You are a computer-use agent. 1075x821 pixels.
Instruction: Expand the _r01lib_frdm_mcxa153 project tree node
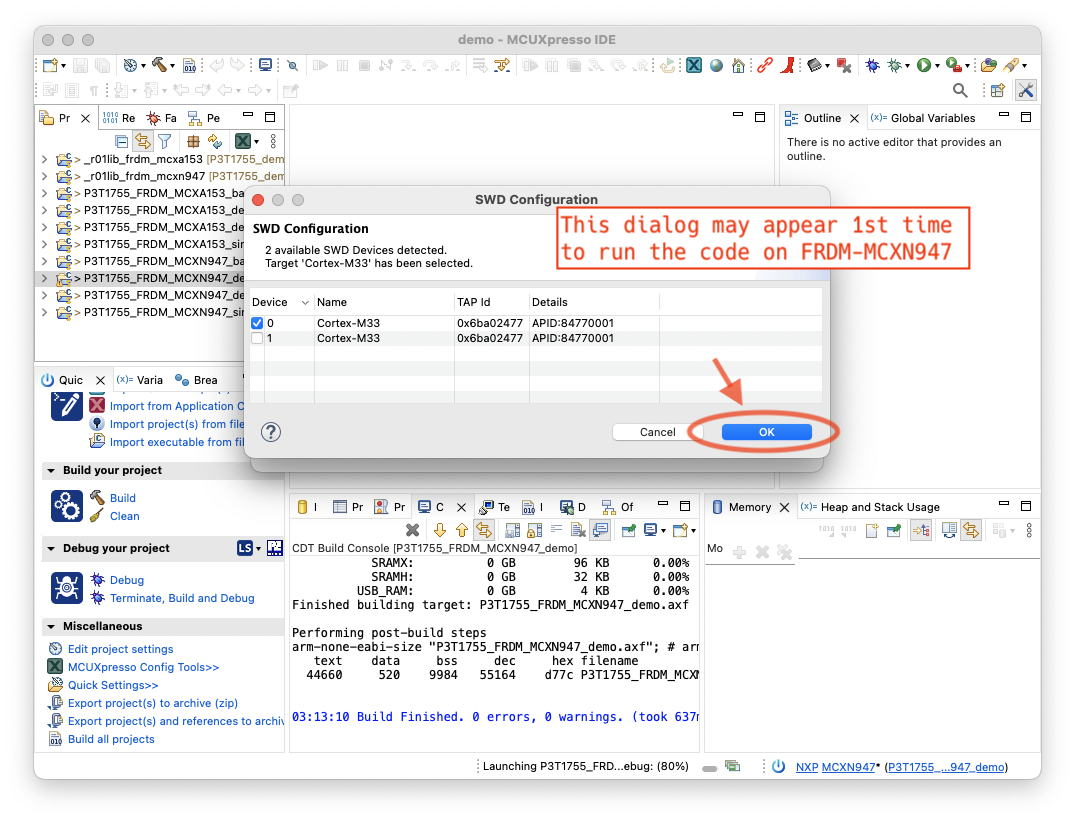[x=44, y=159]
